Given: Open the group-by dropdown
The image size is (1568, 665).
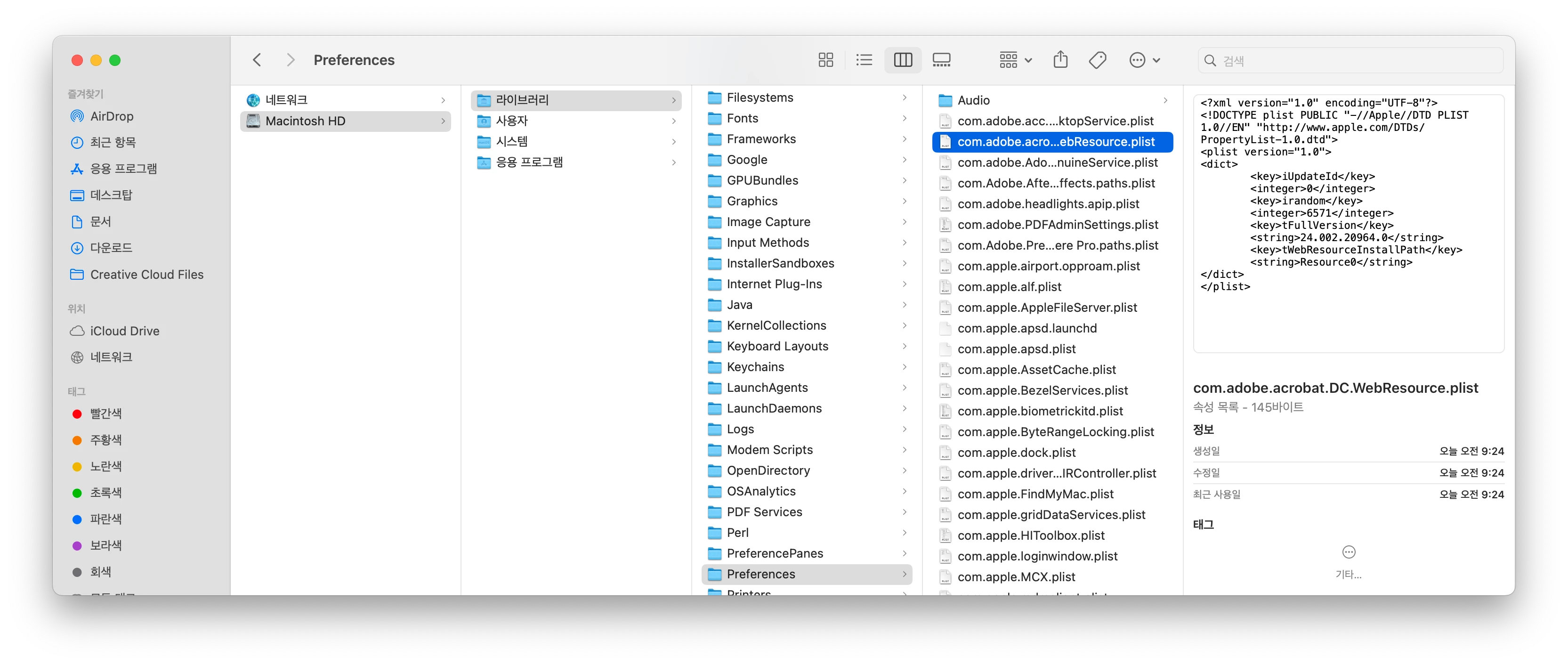Looking at the screenshot, I should [1015, 60].
